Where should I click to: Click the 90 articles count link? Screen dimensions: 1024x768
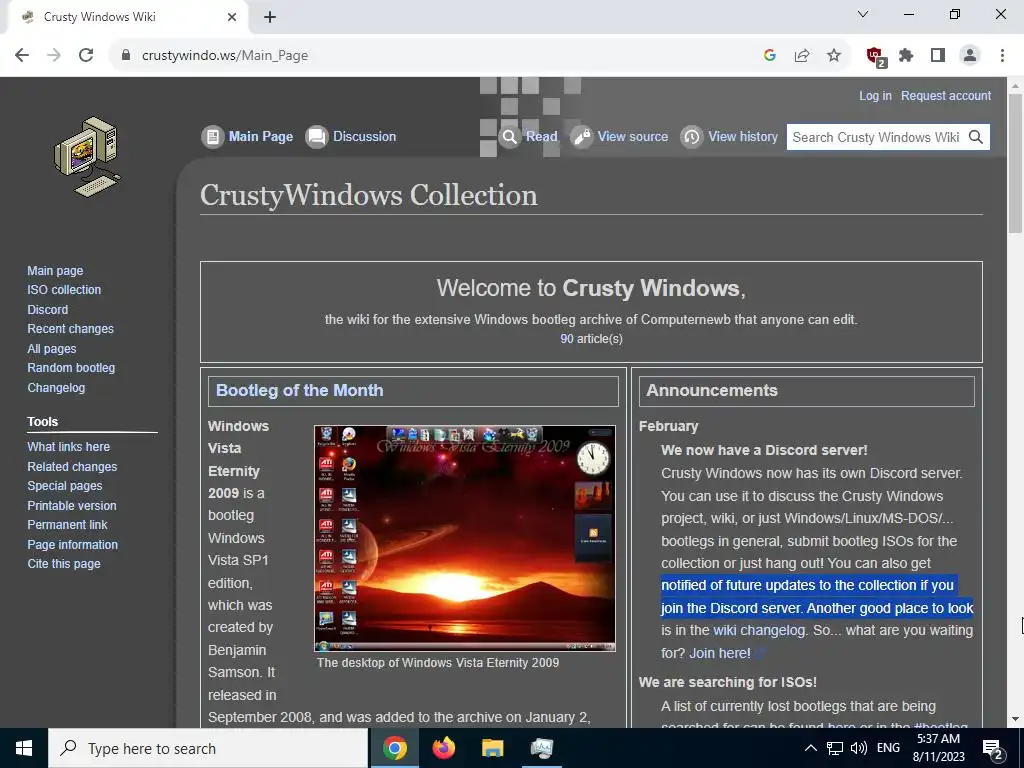(x=567, y=339)
